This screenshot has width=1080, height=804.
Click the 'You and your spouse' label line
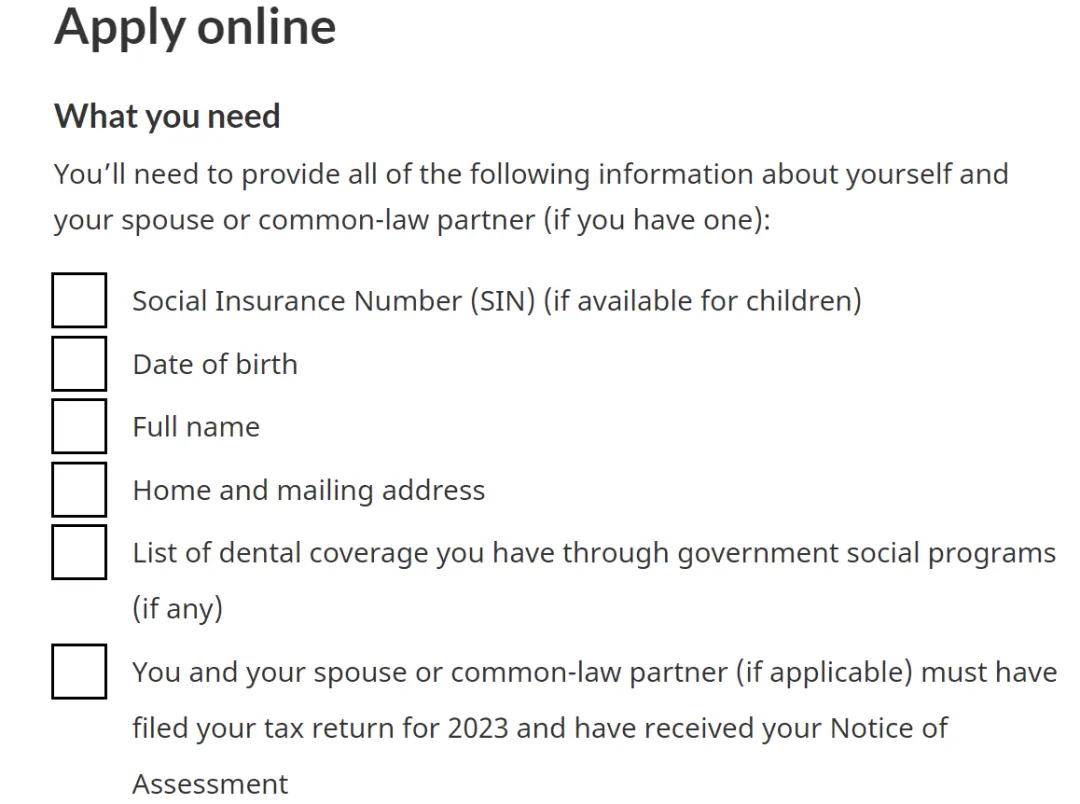(x=594, y=672)
